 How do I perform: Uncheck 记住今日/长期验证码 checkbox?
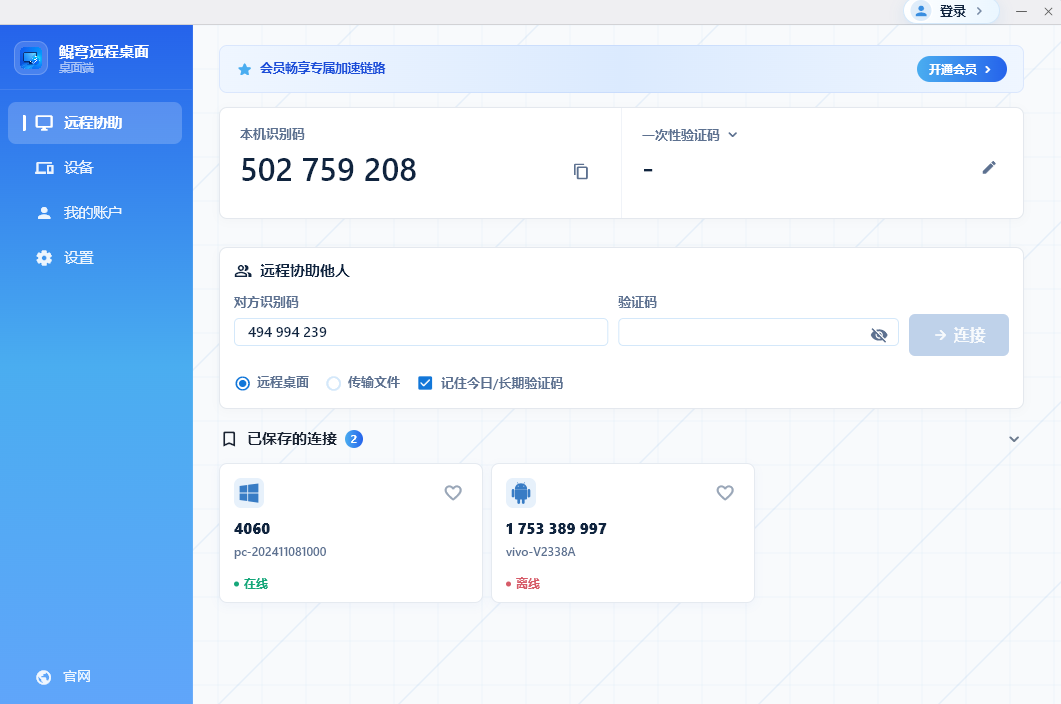coord(425,383)
